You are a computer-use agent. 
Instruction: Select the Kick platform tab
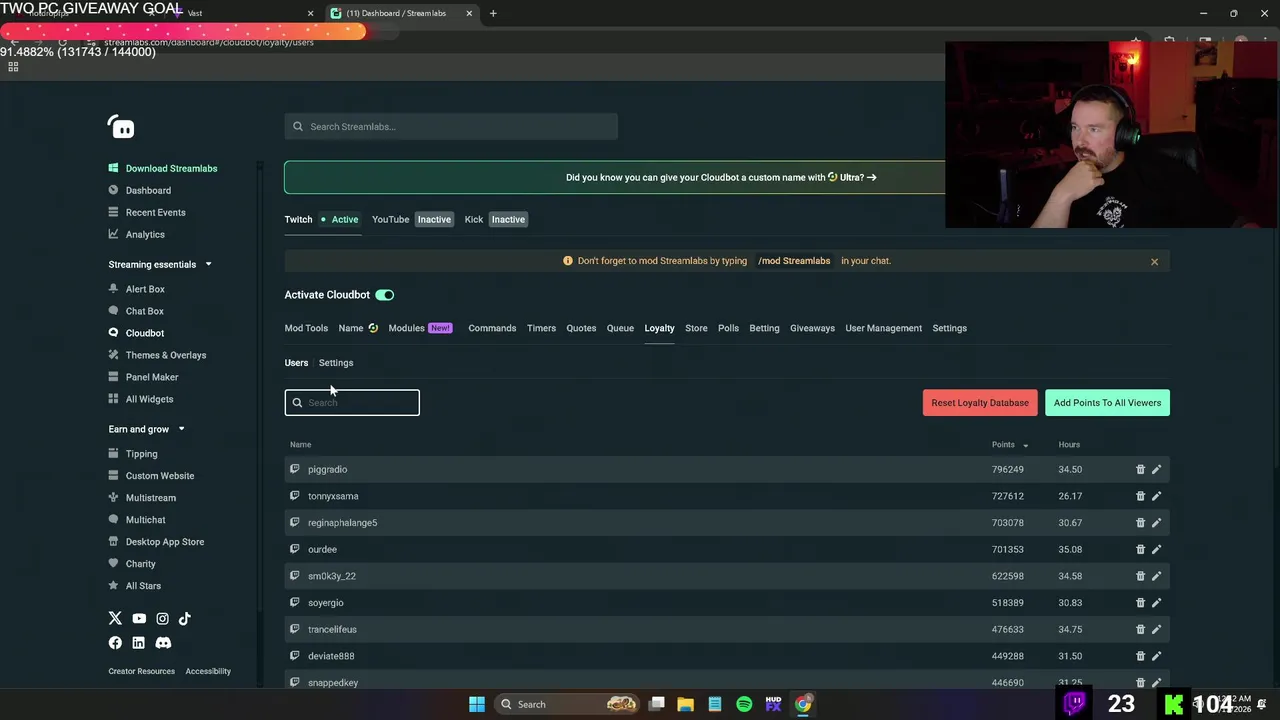click(495, 219)
